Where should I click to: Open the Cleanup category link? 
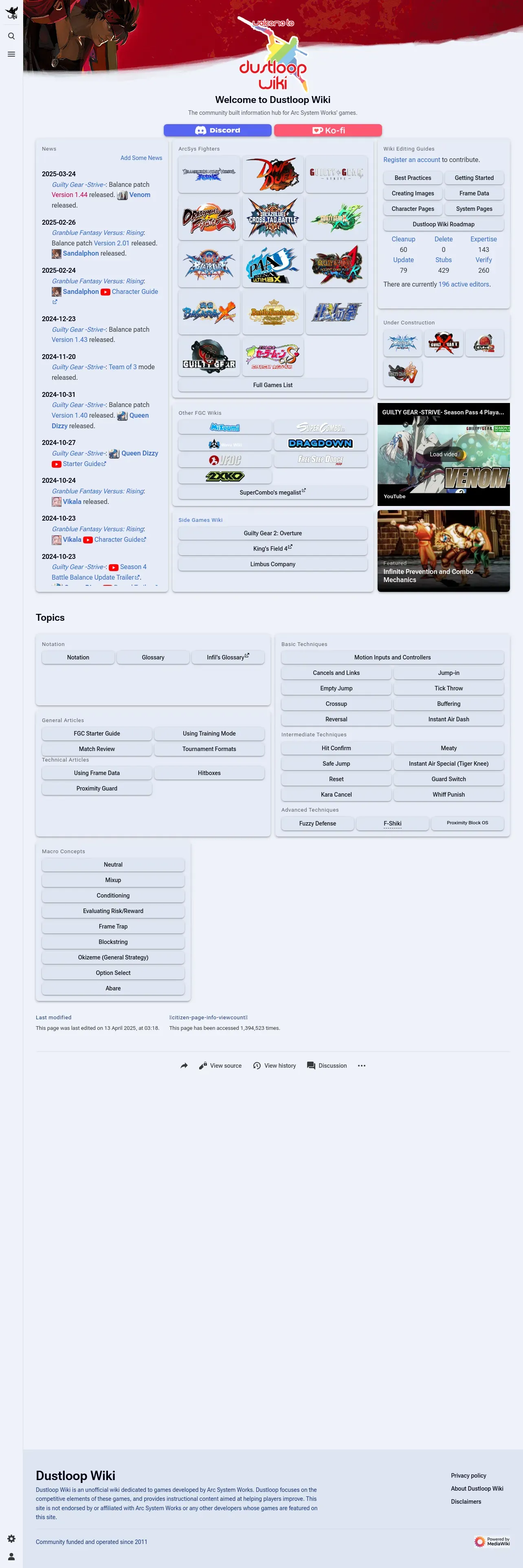pyautogui.click(x=403, y=239)
